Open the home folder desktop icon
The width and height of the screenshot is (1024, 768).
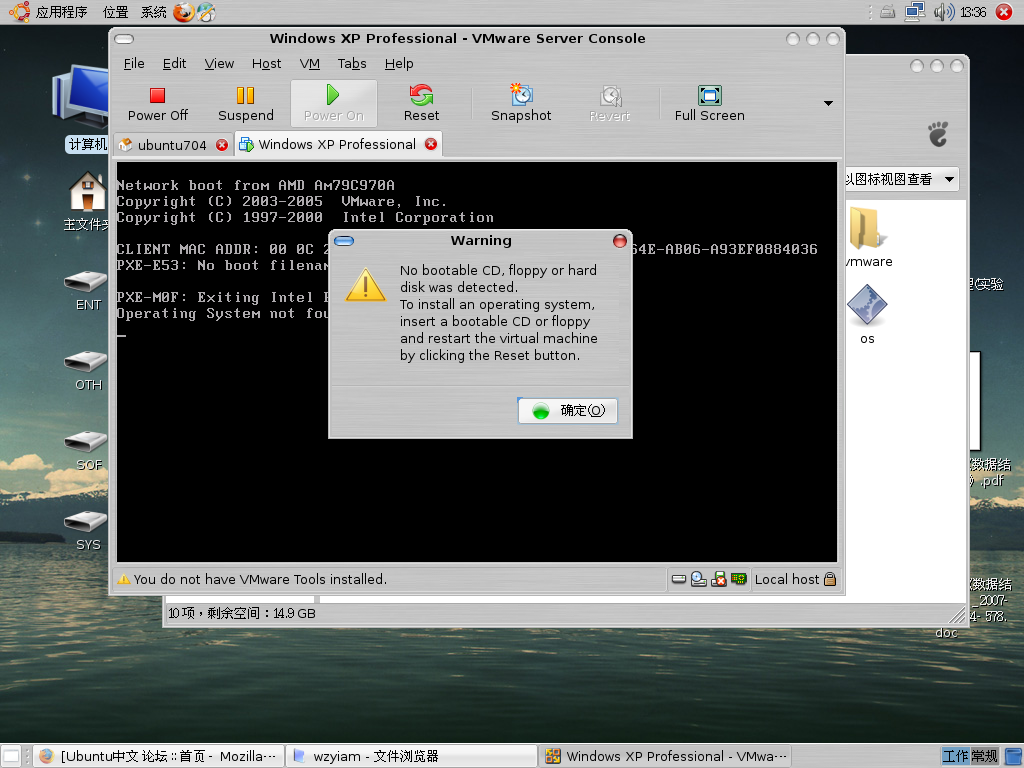point(88,201)
